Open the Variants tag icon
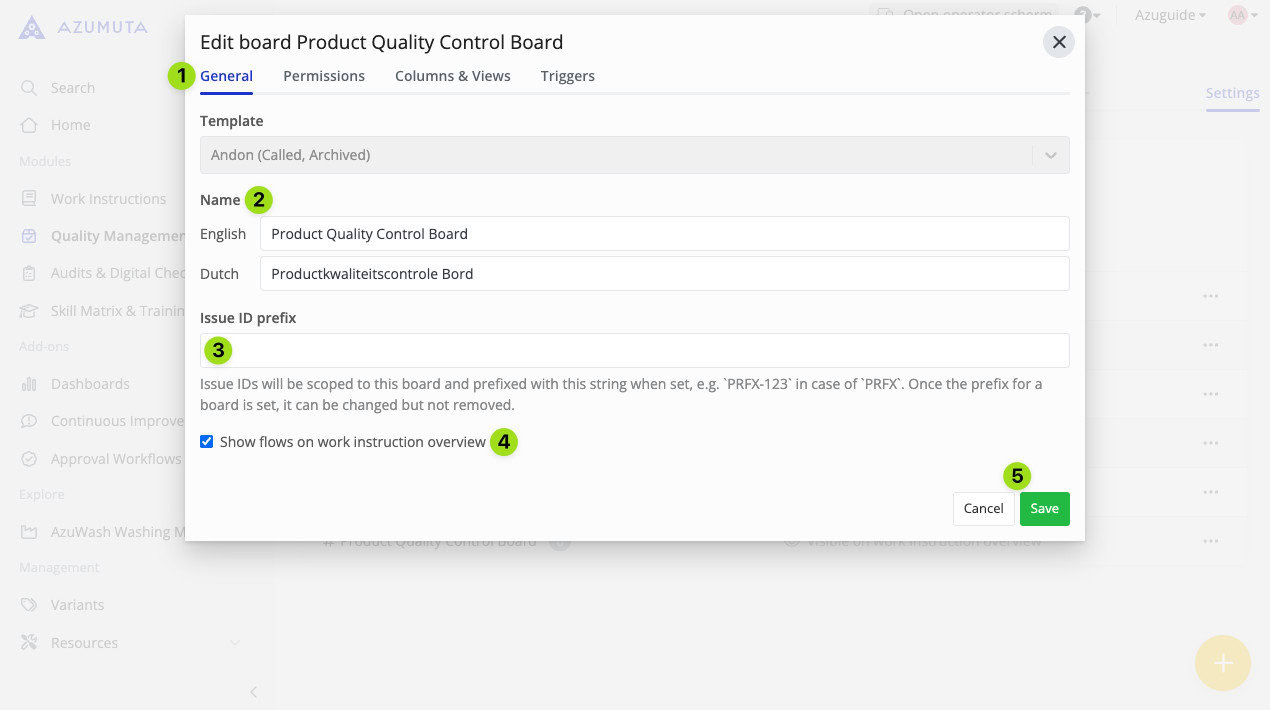Viewport: 1270px width, 710px height. [x=29, y=605]
